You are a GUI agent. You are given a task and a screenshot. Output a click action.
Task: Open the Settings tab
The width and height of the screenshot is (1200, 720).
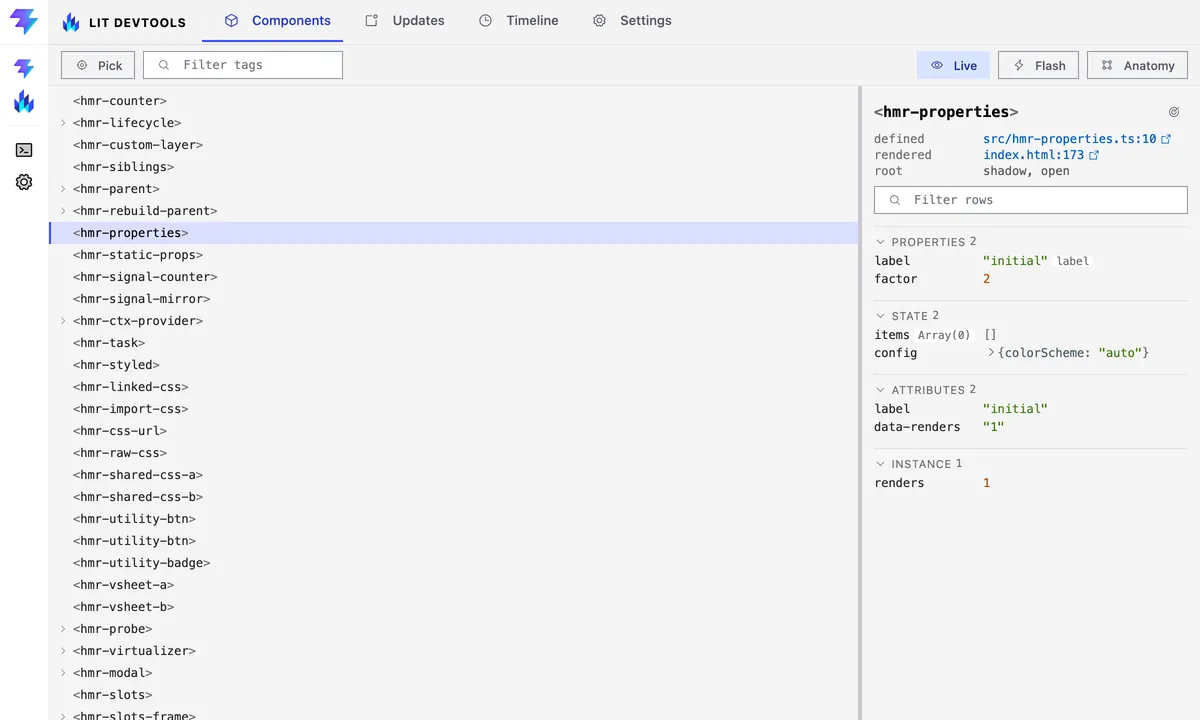tap(632, 21)
